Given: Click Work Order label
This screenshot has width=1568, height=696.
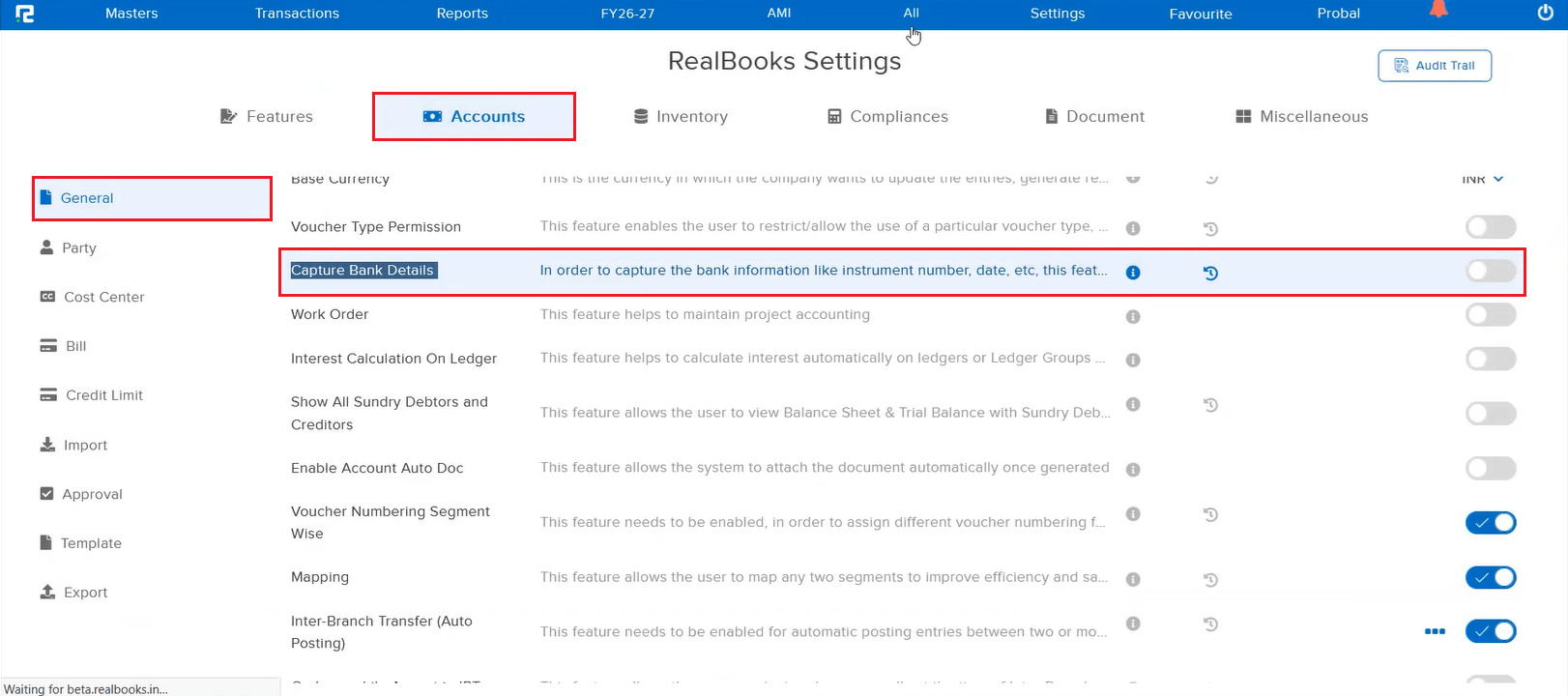Looking at the screenshot, I should tap(330, 314).
